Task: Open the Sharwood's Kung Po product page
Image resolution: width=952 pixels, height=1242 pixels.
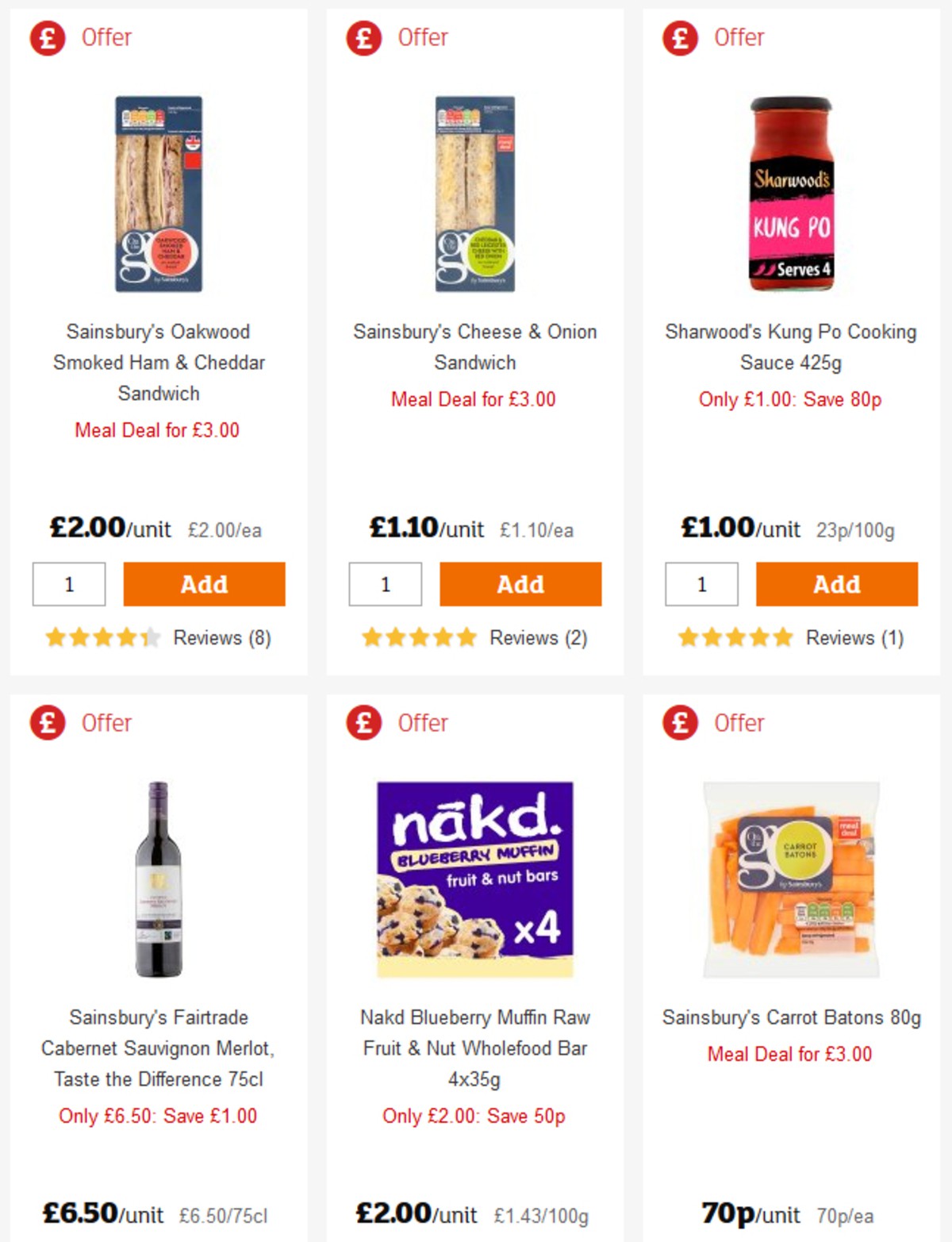Action: point(791,348)
